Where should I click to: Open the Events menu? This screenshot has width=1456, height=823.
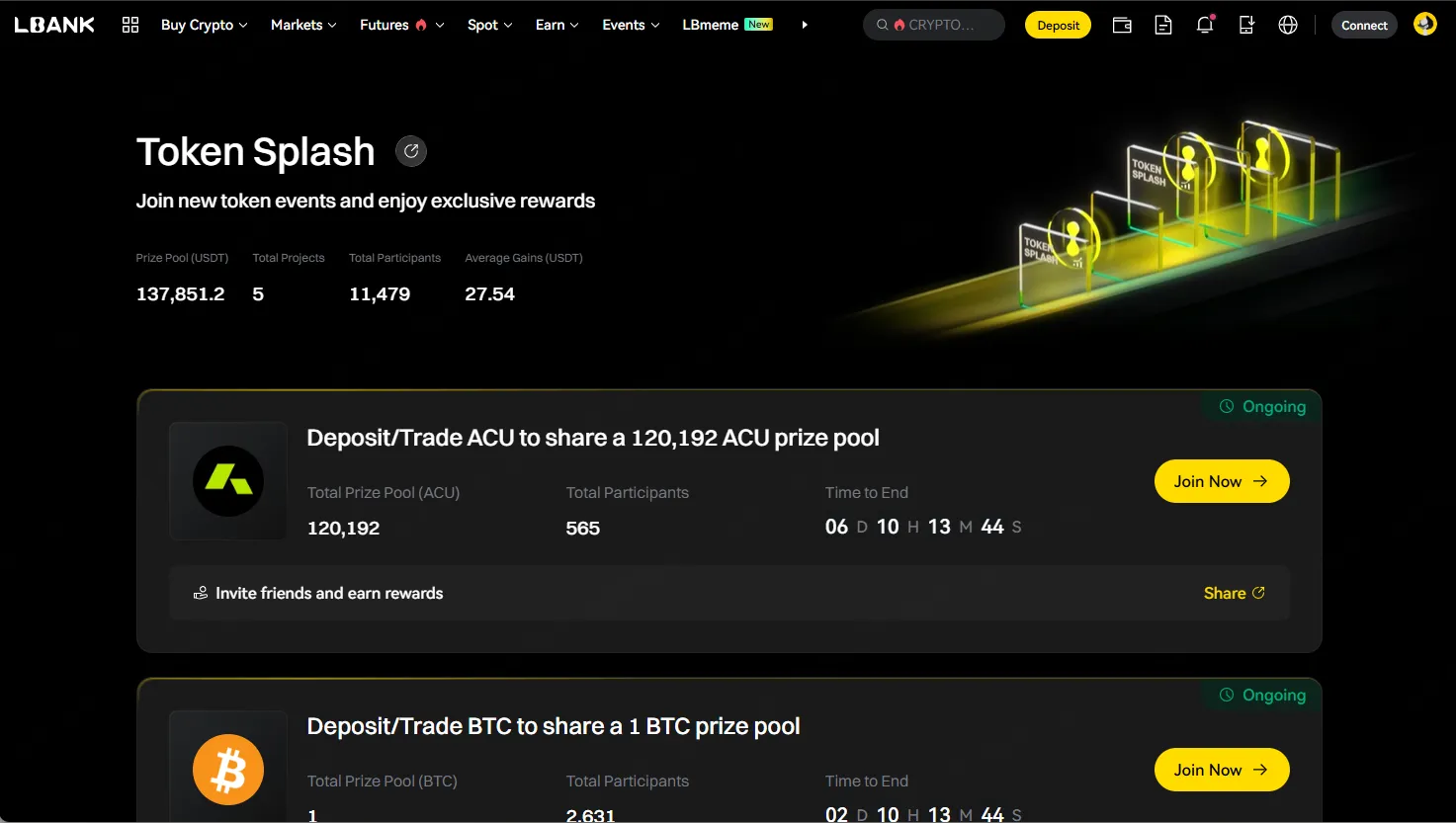coord(631,25)
